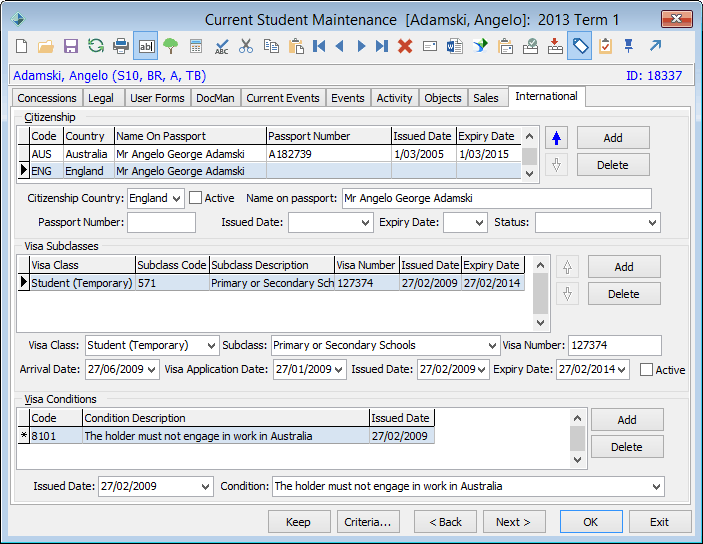Move citizenship row up with blue arrow
The width and height of the screenshot is (703, 544).
(556, 138)
